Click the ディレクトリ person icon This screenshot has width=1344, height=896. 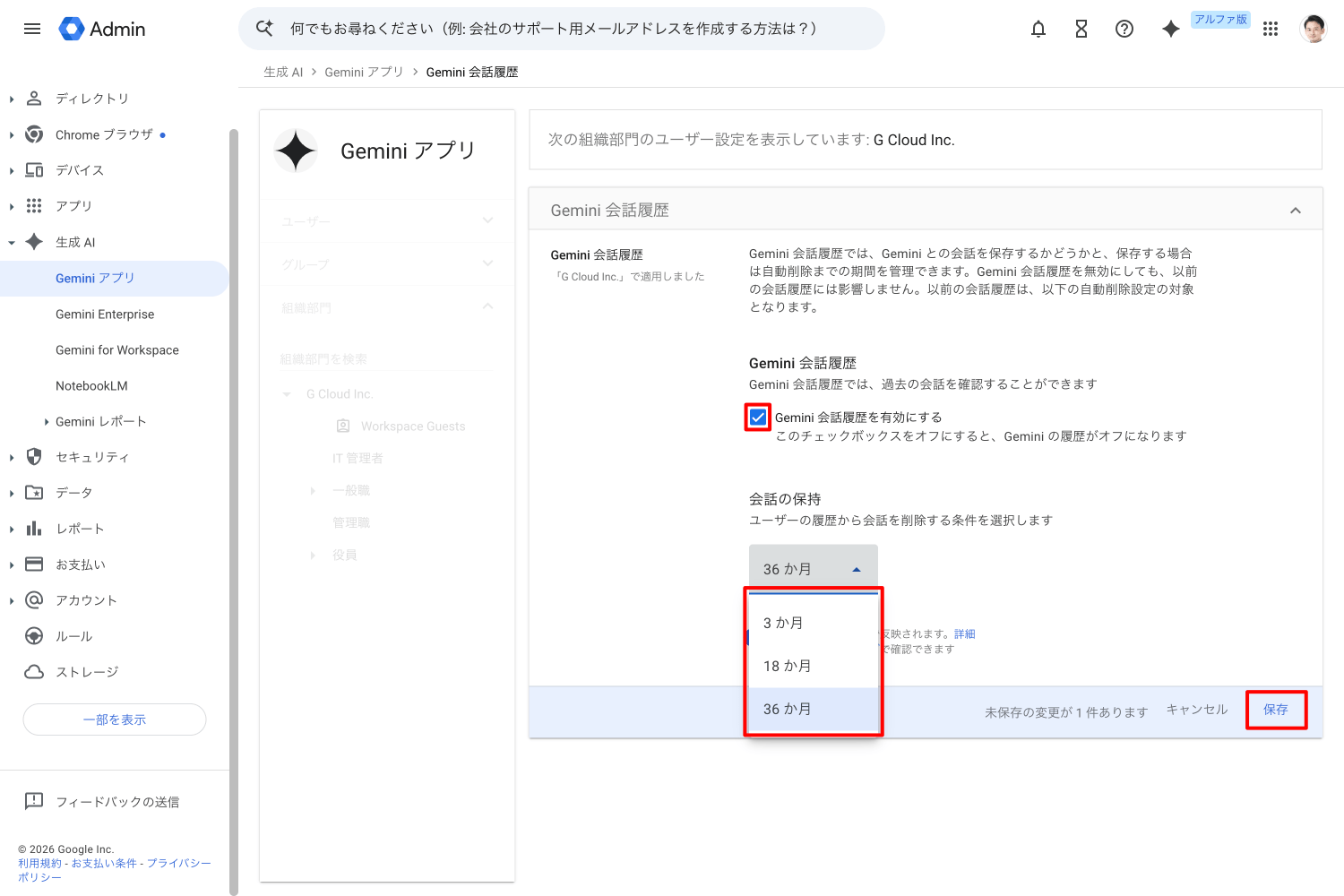34,99
